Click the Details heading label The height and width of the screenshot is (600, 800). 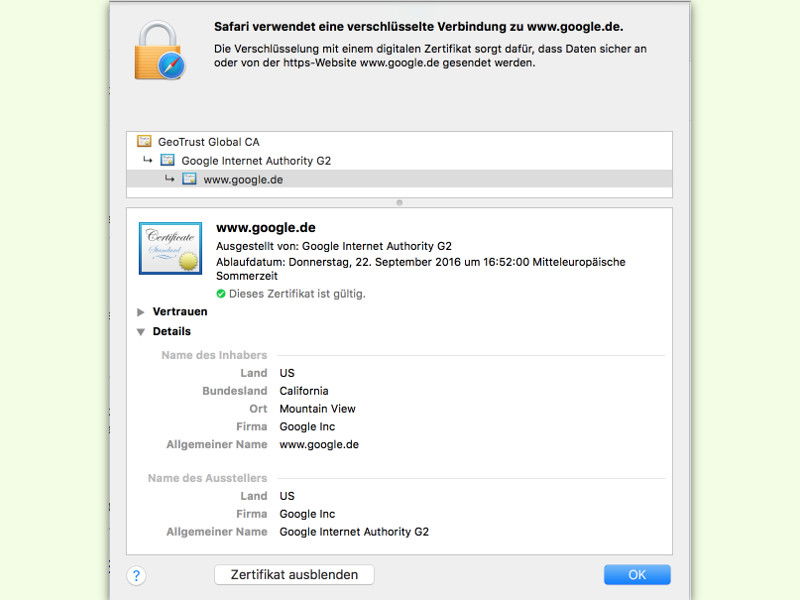tap(172, 332)
